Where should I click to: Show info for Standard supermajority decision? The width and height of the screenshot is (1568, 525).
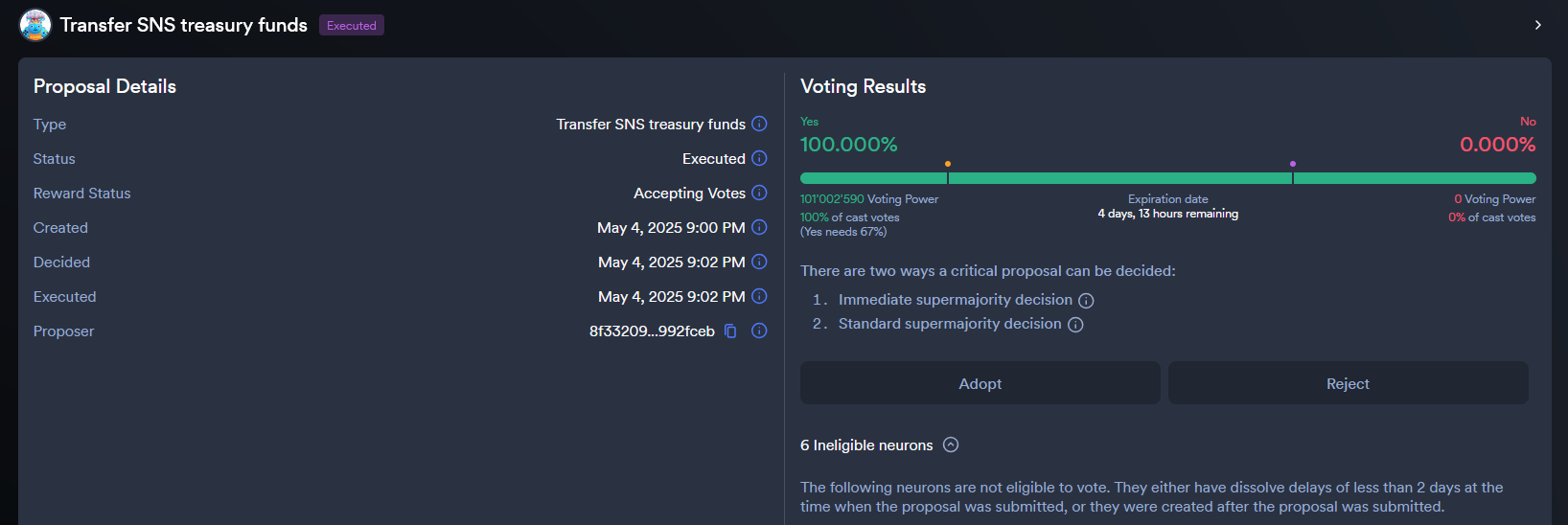click(x=1075, y=325)
